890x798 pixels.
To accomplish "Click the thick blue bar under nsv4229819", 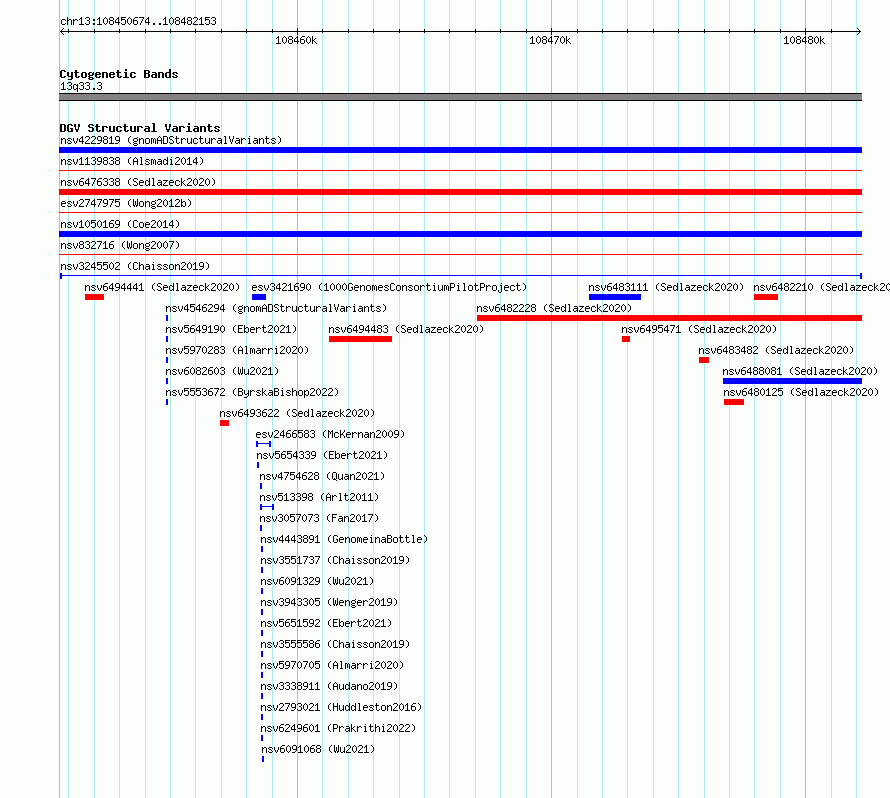I will pyautogui.click(x=460, y=150).
